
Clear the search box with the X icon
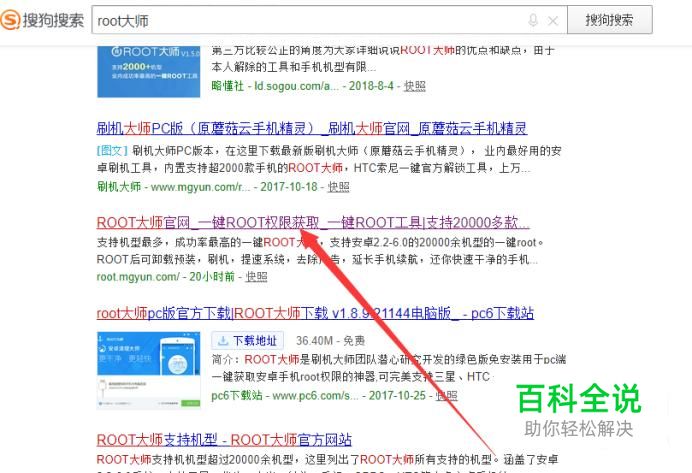(x=553, y=21)
